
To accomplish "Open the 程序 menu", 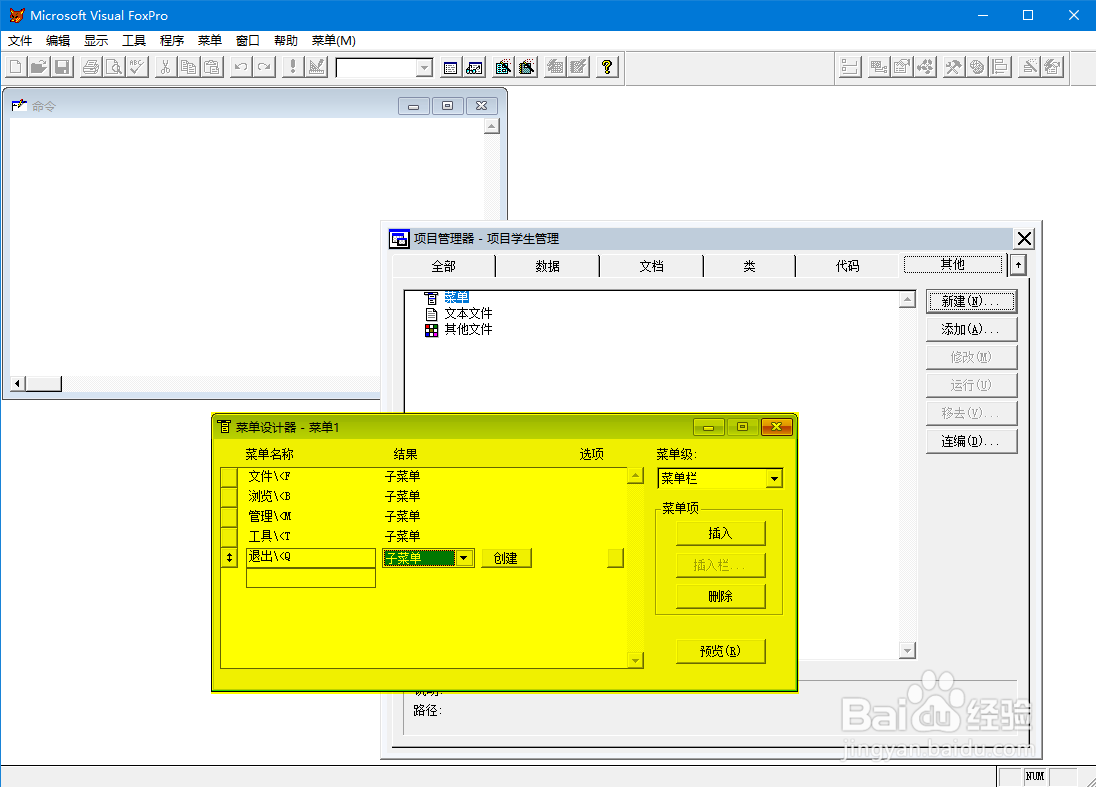I will pyautogui.click(x=172, y=41).
